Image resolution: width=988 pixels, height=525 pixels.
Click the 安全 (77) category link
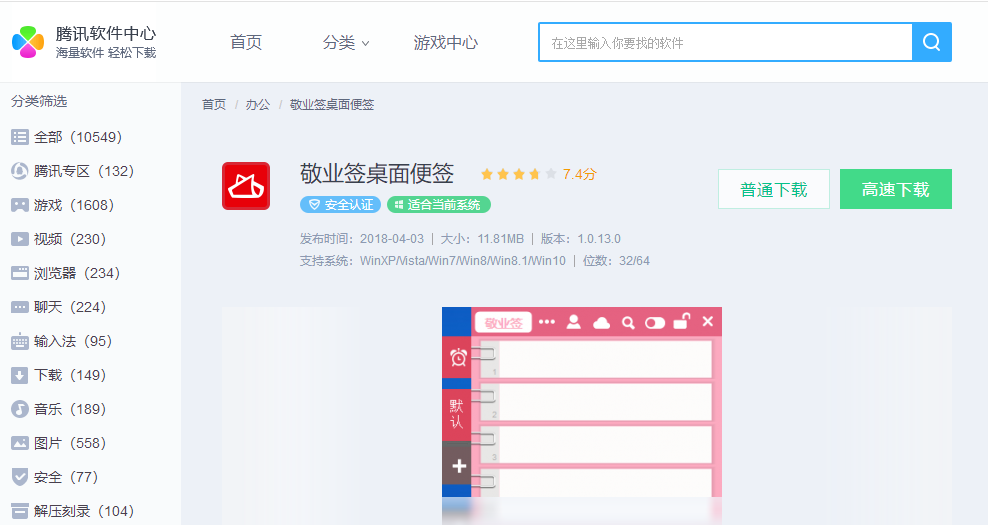[x=66, y=477]
